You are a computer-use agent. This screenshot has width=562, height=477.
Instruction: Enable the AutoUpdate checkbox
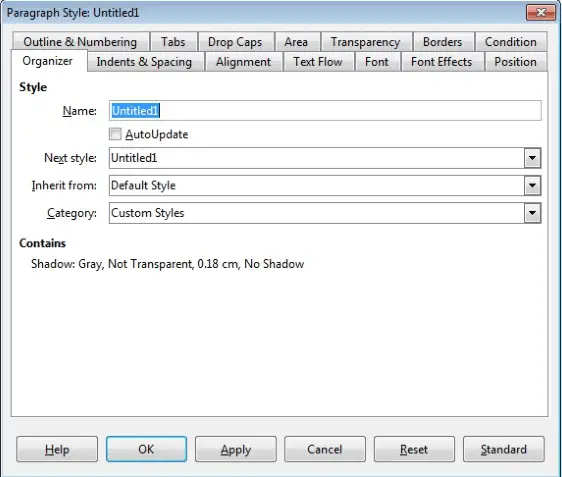pyautogui.click(x=115, y=134)
